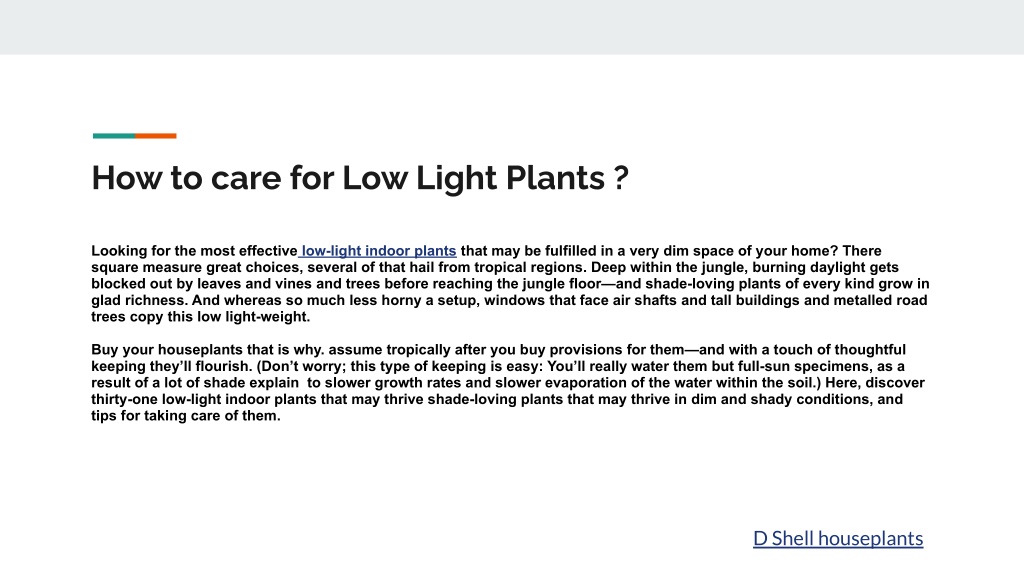Click the orange segment of the accent bar
This screenshot has height=576, width=1024.
tap(155, 136)
